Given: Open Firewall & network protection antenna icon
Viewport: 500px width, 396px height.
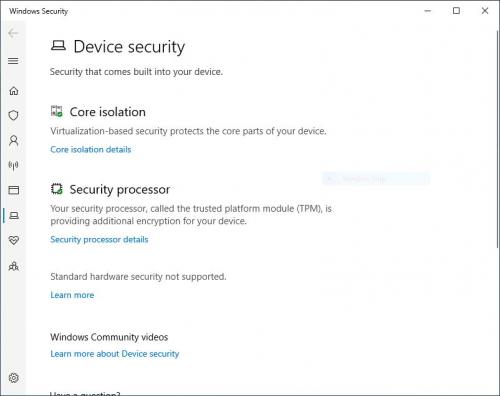Looking at the screenshot, I should (x=14, y=165).
